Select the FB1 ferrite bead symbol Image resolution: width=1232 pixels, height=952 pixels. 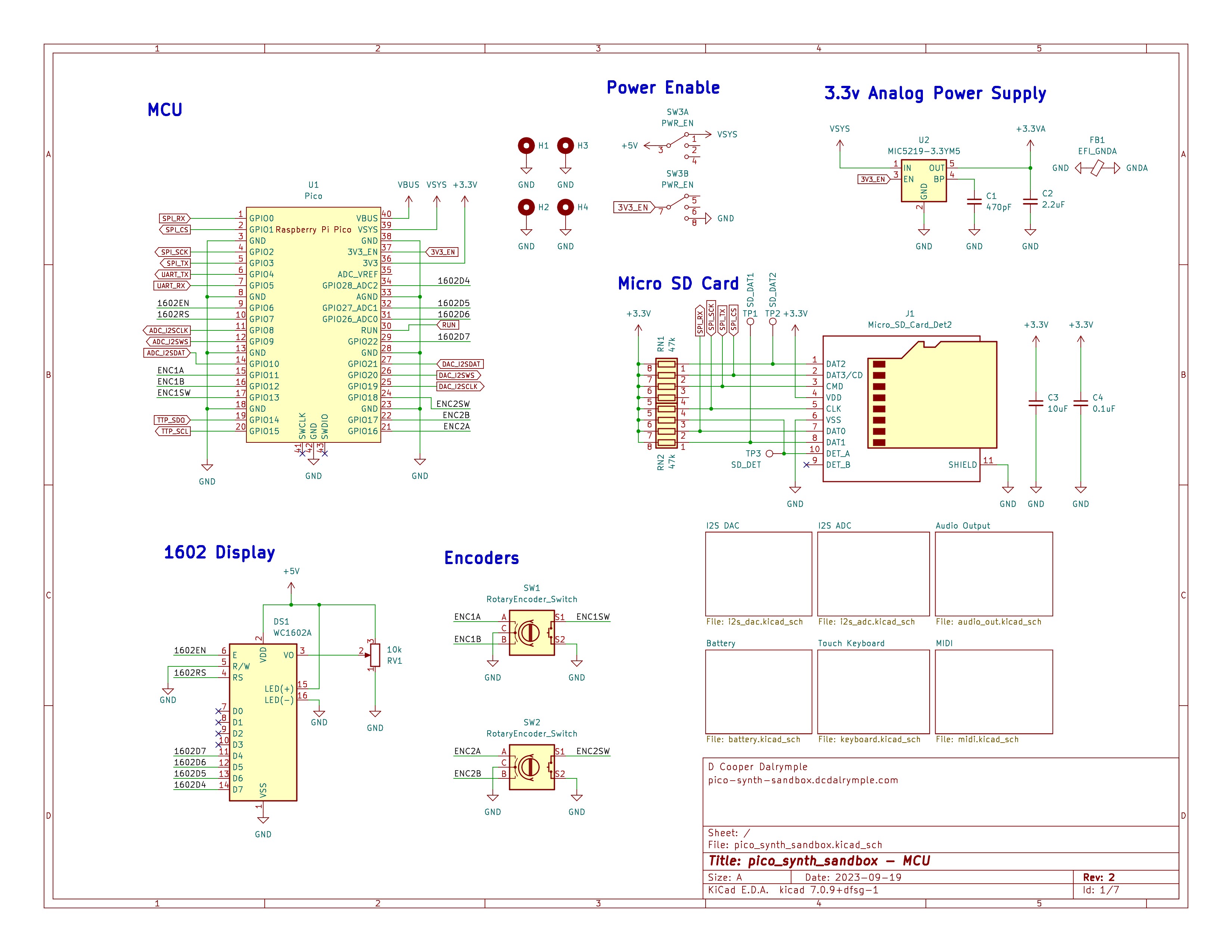[1096, 168]
